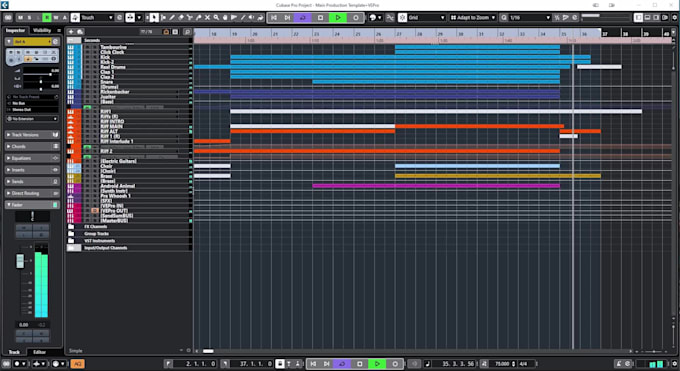This screenshot has width=680, height=371.
Task: Switch to the Track tab at bottom
Action: click(x=14, y=352)
